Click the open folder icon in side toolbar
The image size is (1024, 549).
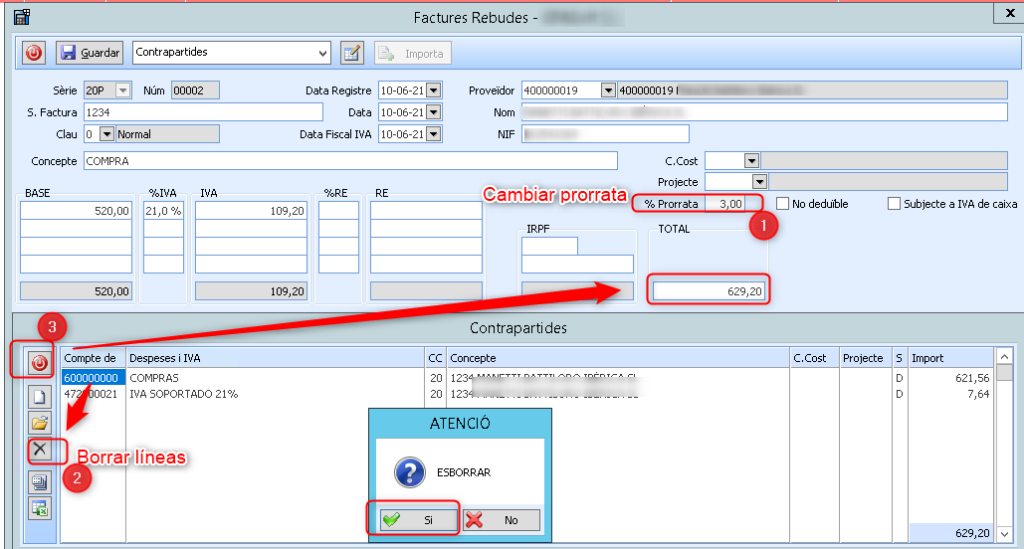[41, 423]
